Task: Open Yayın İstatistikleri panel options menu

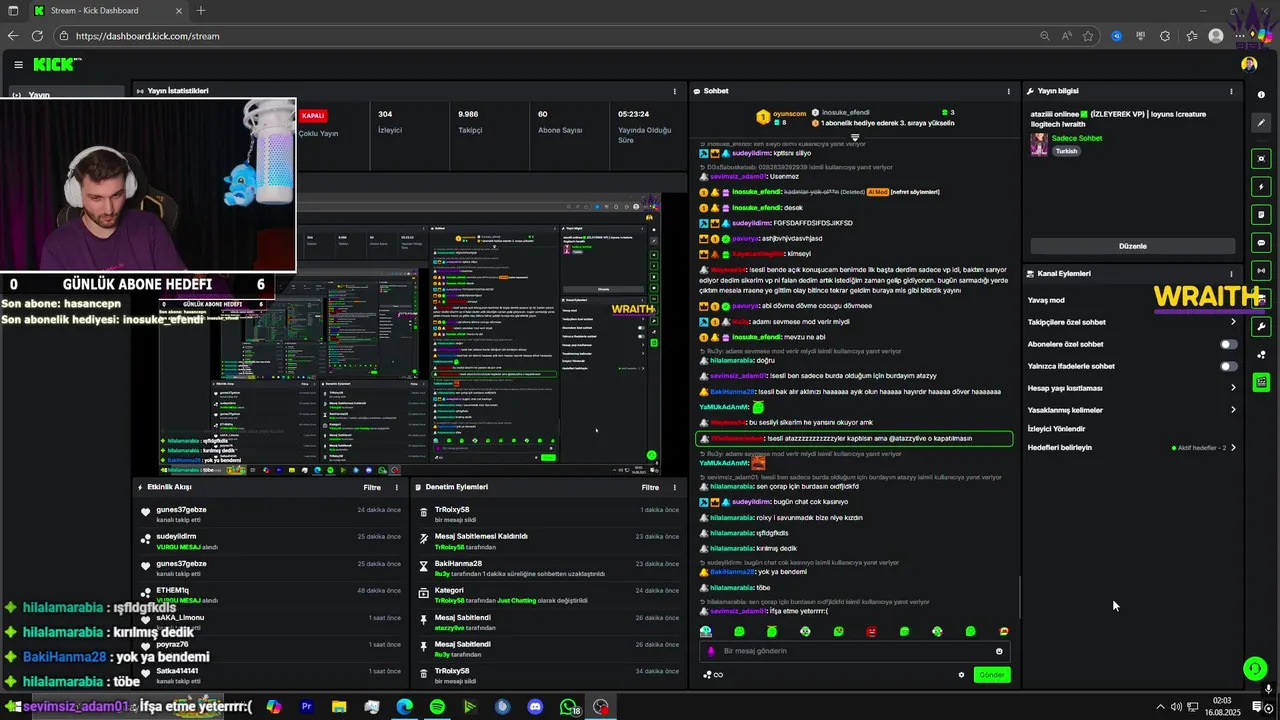Action: coord(675,91)
